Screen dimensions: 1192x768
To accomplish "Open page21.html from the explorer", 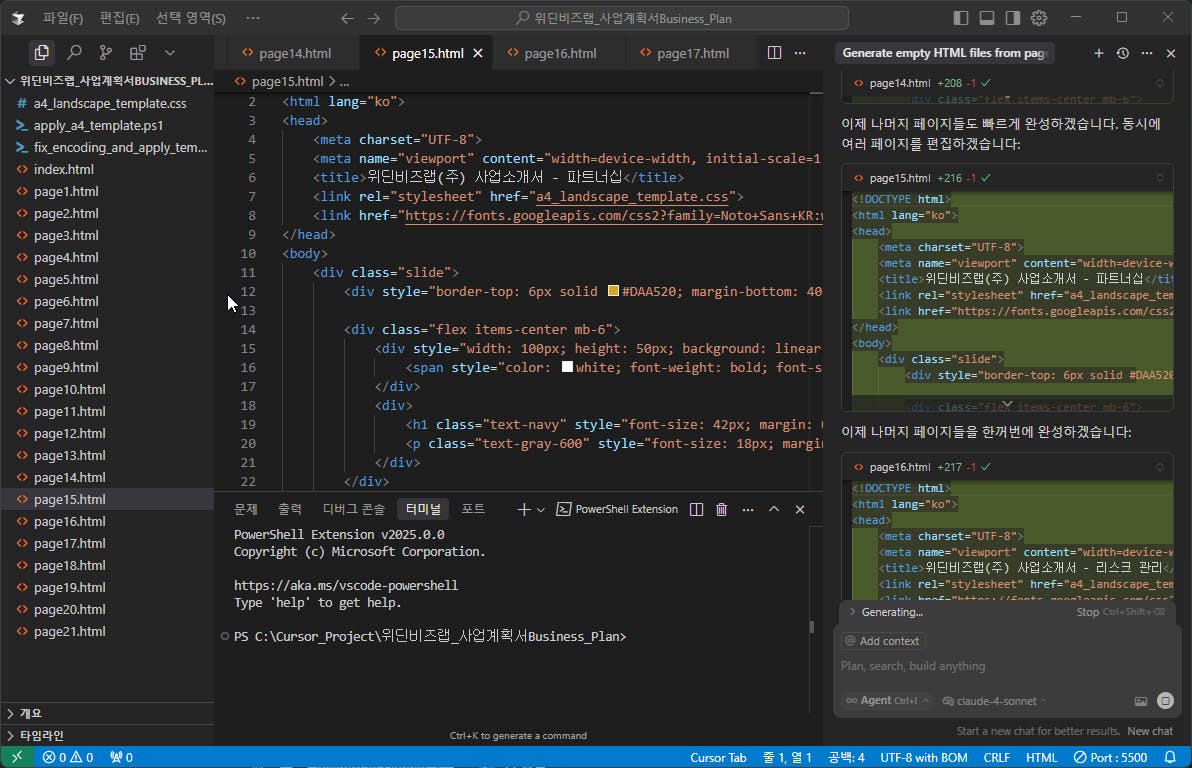I will click(x=106, y=631).
